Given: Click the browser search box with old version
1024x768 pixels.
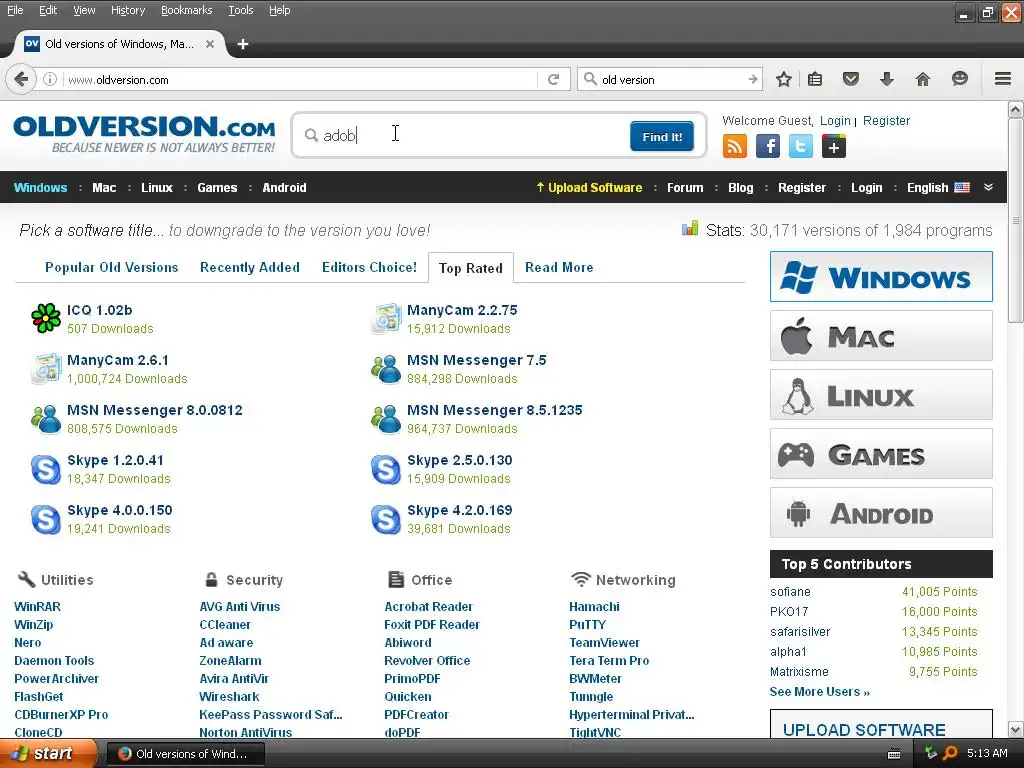Looking at the screenshot, I should pyautogui.click(x=670, y=80).
